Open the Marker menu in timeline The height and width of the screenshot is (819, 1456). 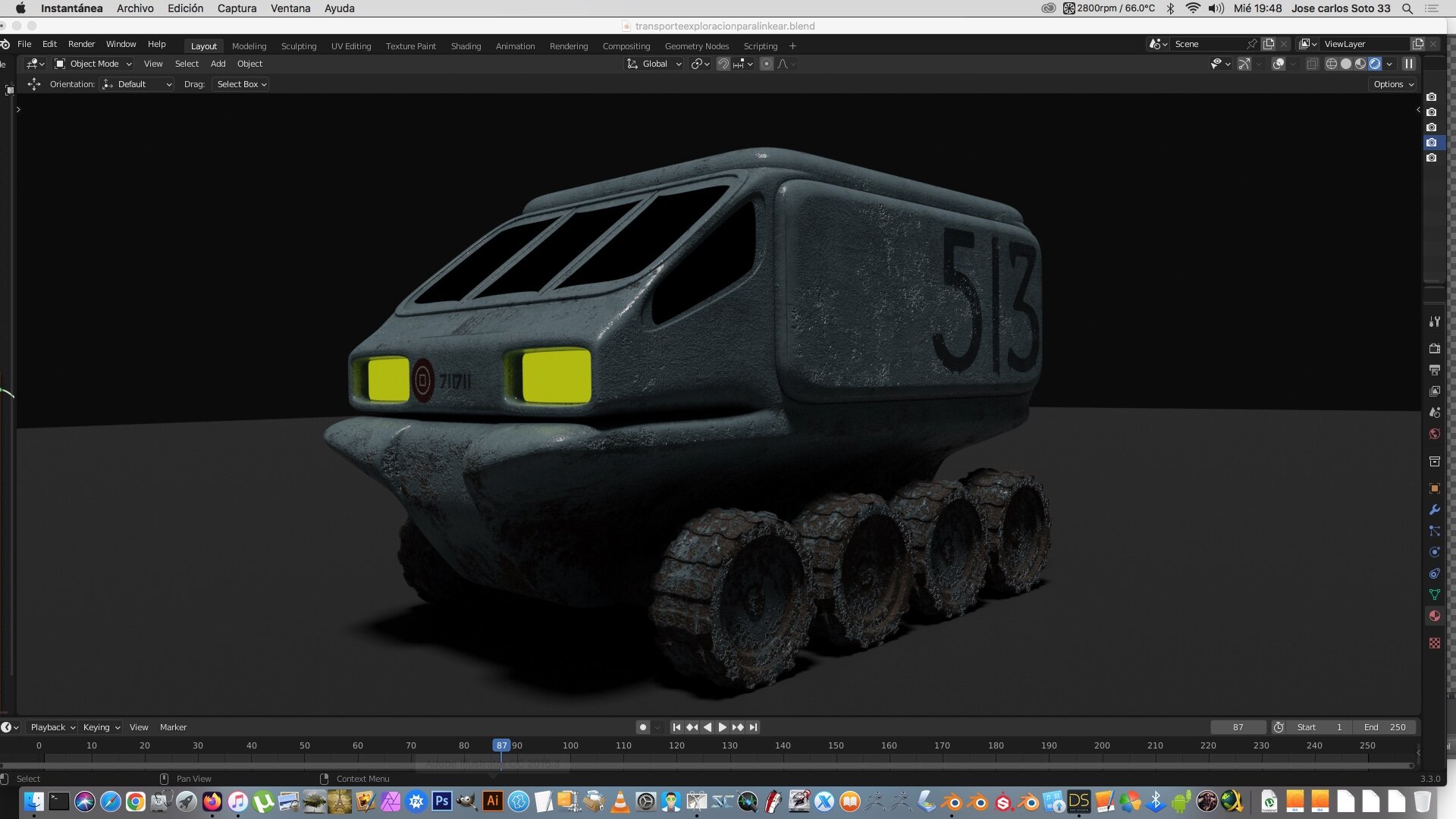click(173, 727)
